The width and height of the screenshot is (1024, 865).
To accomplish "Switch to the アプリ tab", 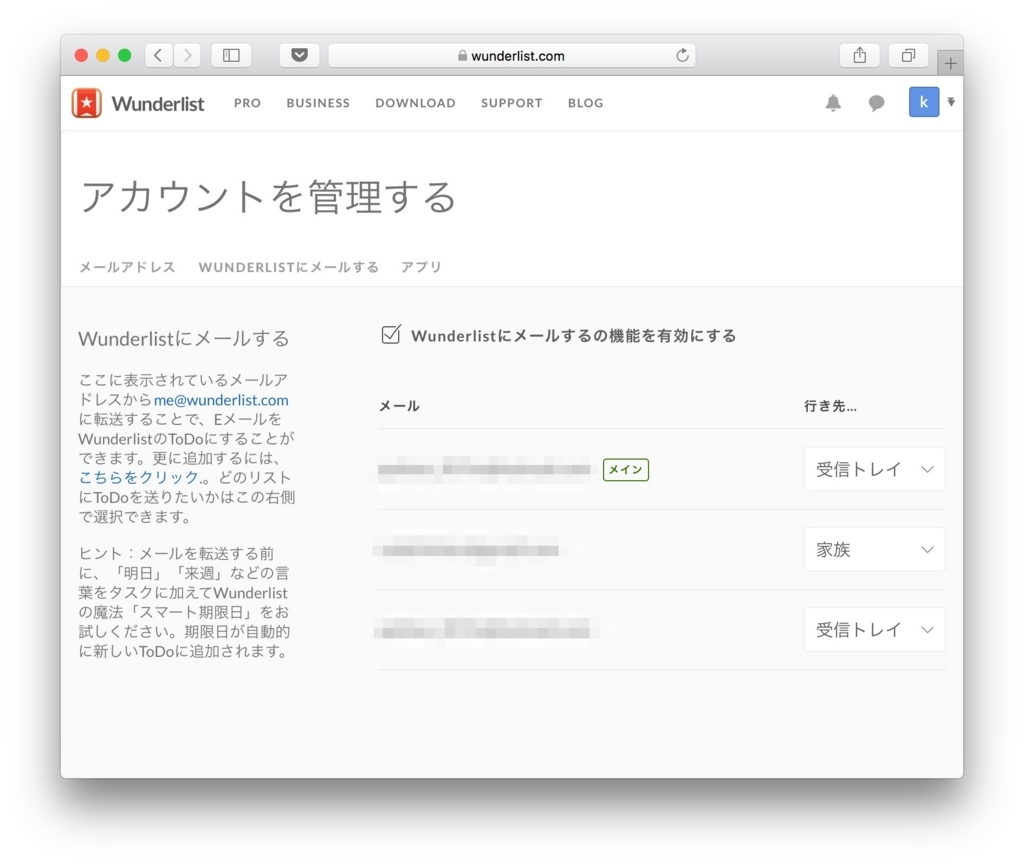I will click(x=421, y=267).
